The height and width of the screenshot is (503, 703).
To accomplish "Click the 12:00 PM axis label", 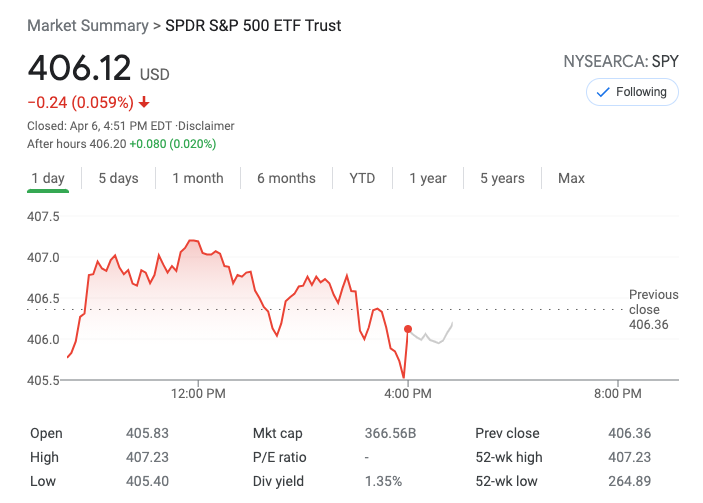I will coord(198,393).
